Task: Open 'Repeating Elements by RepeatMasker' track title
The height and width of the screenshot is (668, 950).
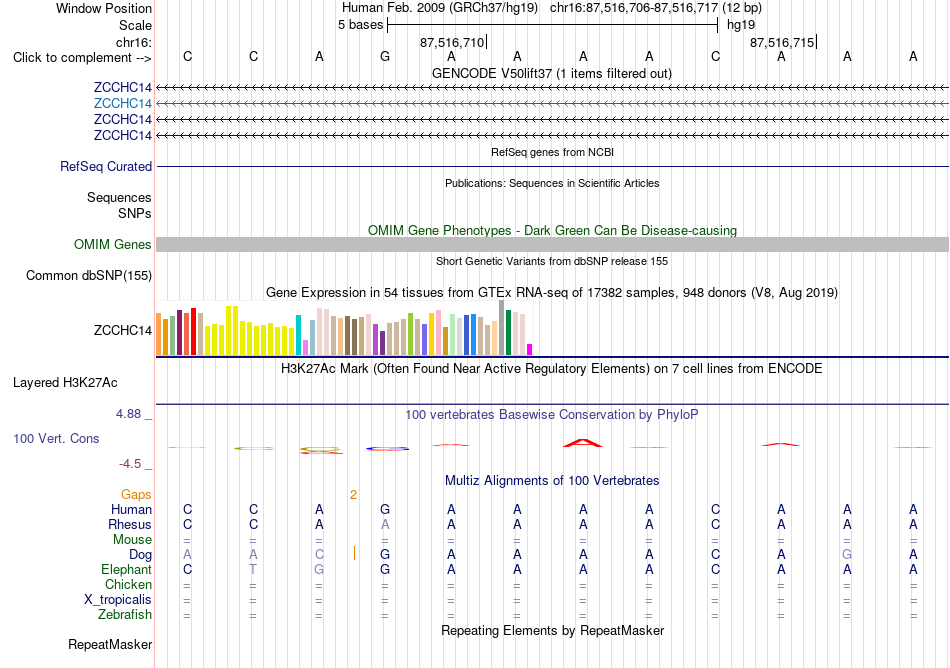Action: pos(552,630)
